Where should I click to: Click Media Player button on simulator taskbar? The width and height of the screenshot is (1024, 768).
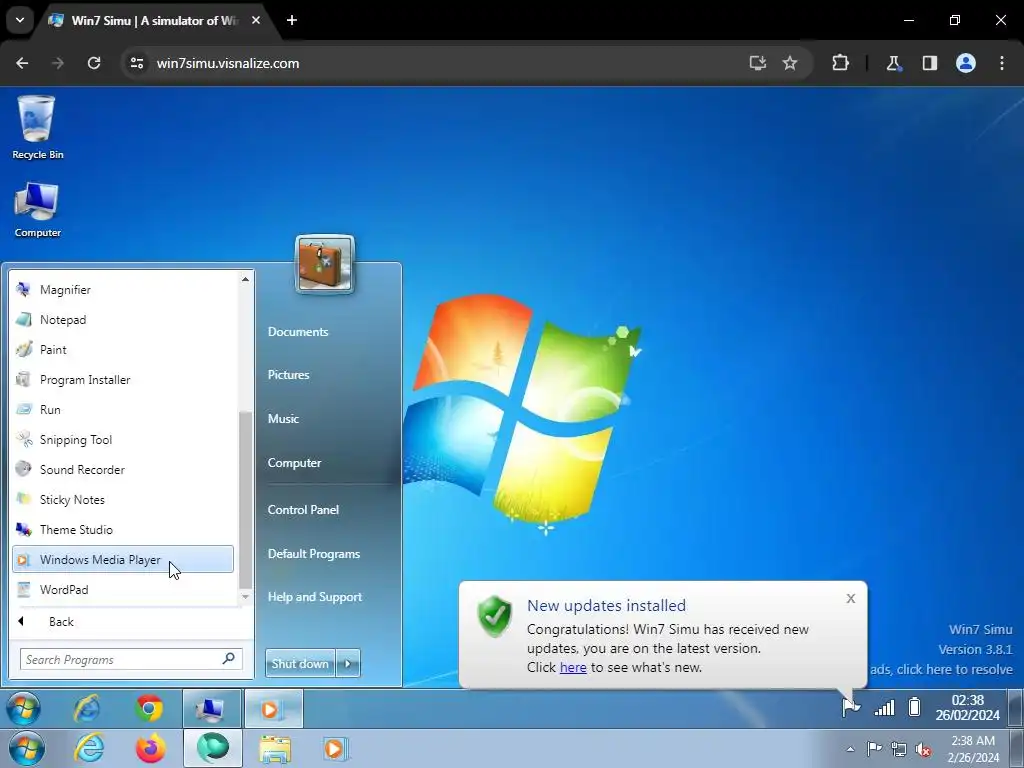[274, 709]
